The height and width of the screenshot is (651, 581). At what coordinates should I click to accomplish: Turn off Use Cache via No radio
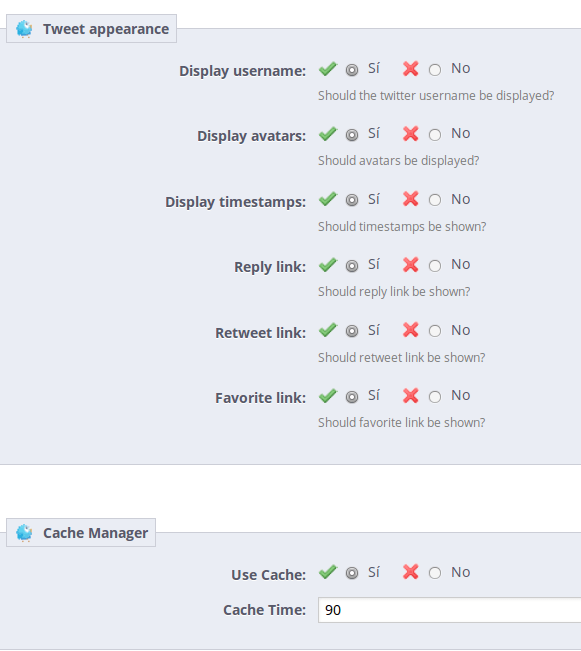(435, 573)
